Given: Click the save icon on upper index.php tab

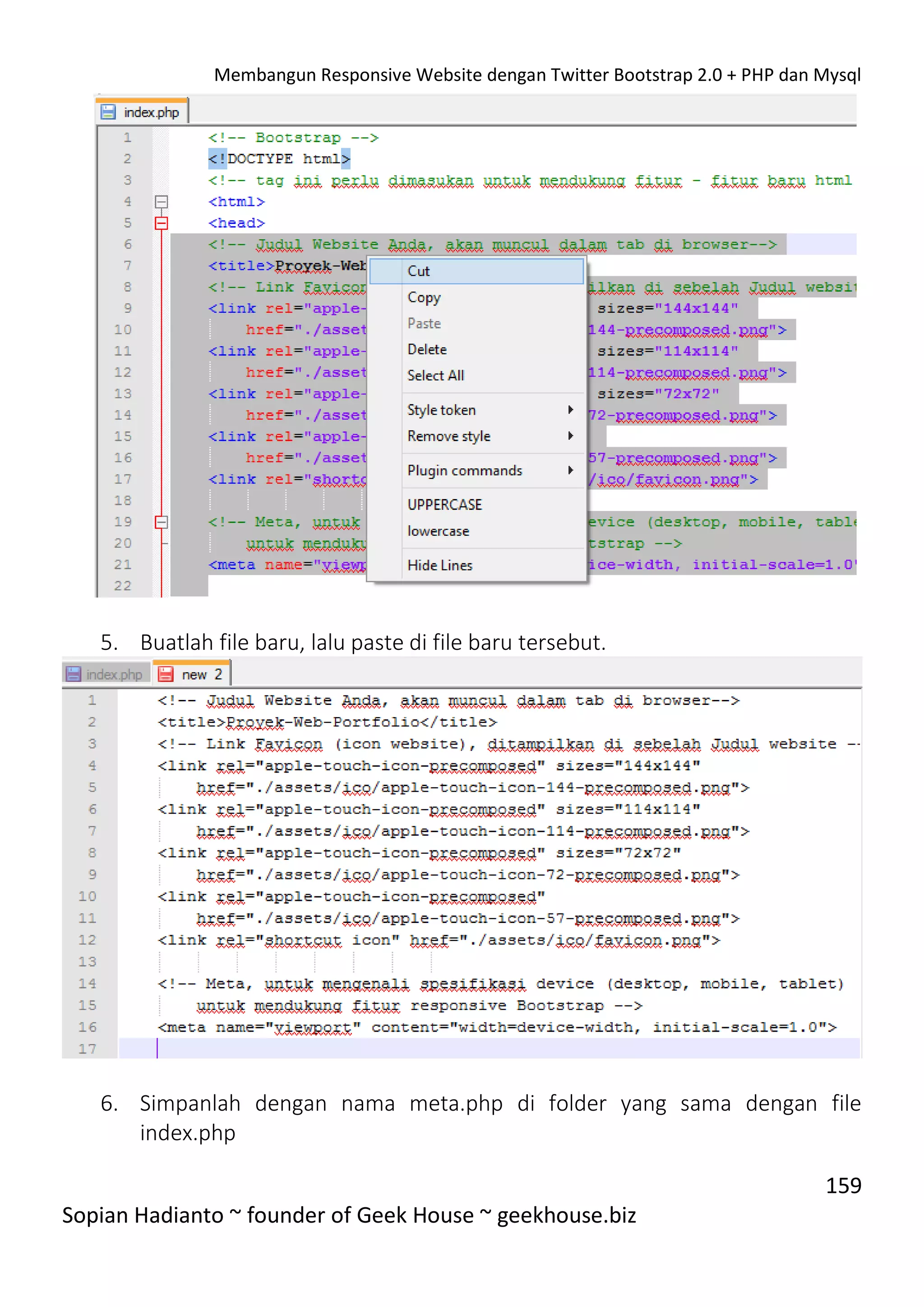Looking at the screenshot, I should click(x=108, y=112).
